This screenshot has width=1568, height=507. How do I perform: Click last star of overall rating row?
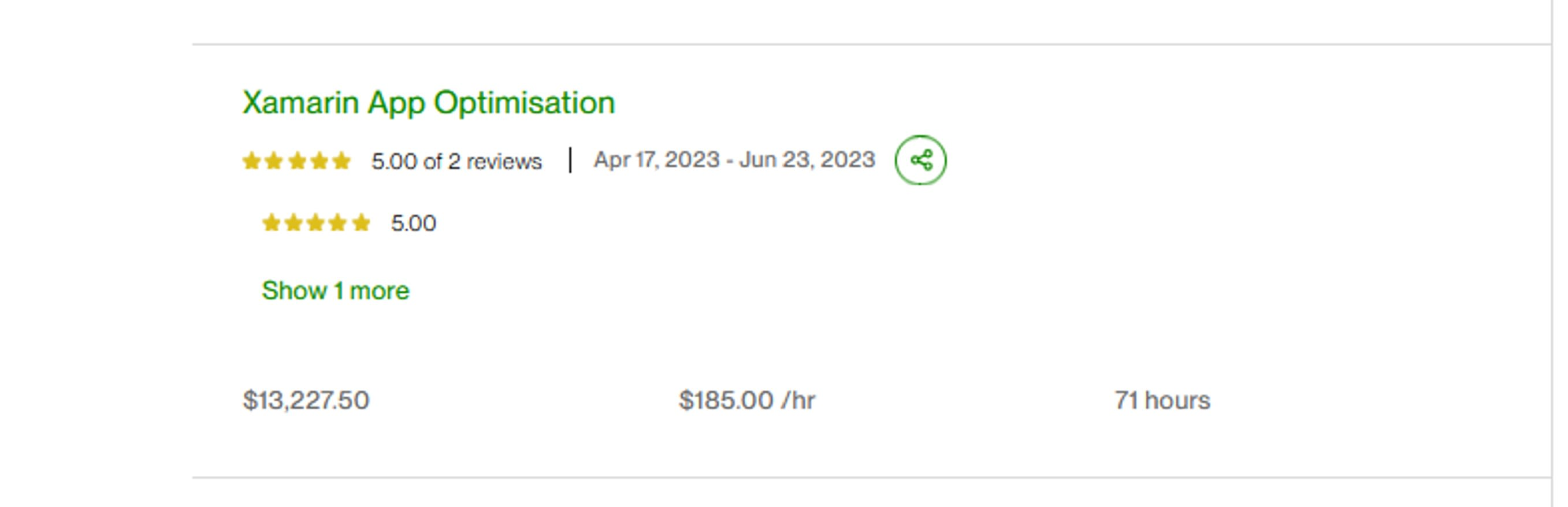click(x=341, y=161)
